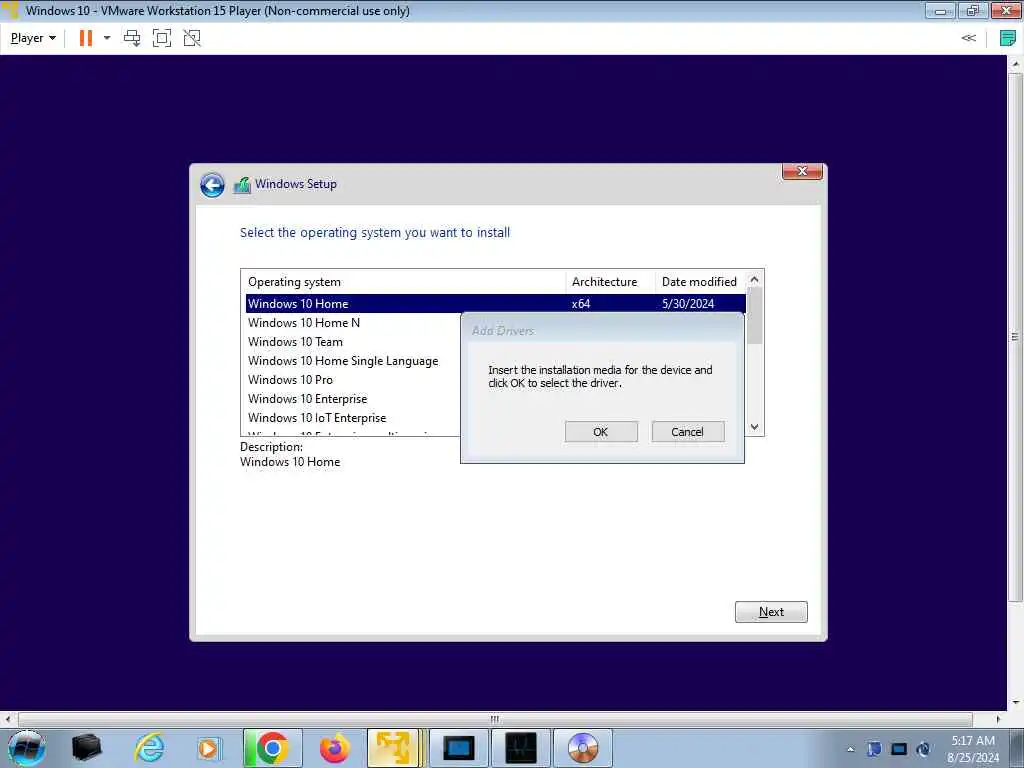Viewport: 1024px width, 768px height.
Task: Open the taskbar clock and date
Action: 973,749
